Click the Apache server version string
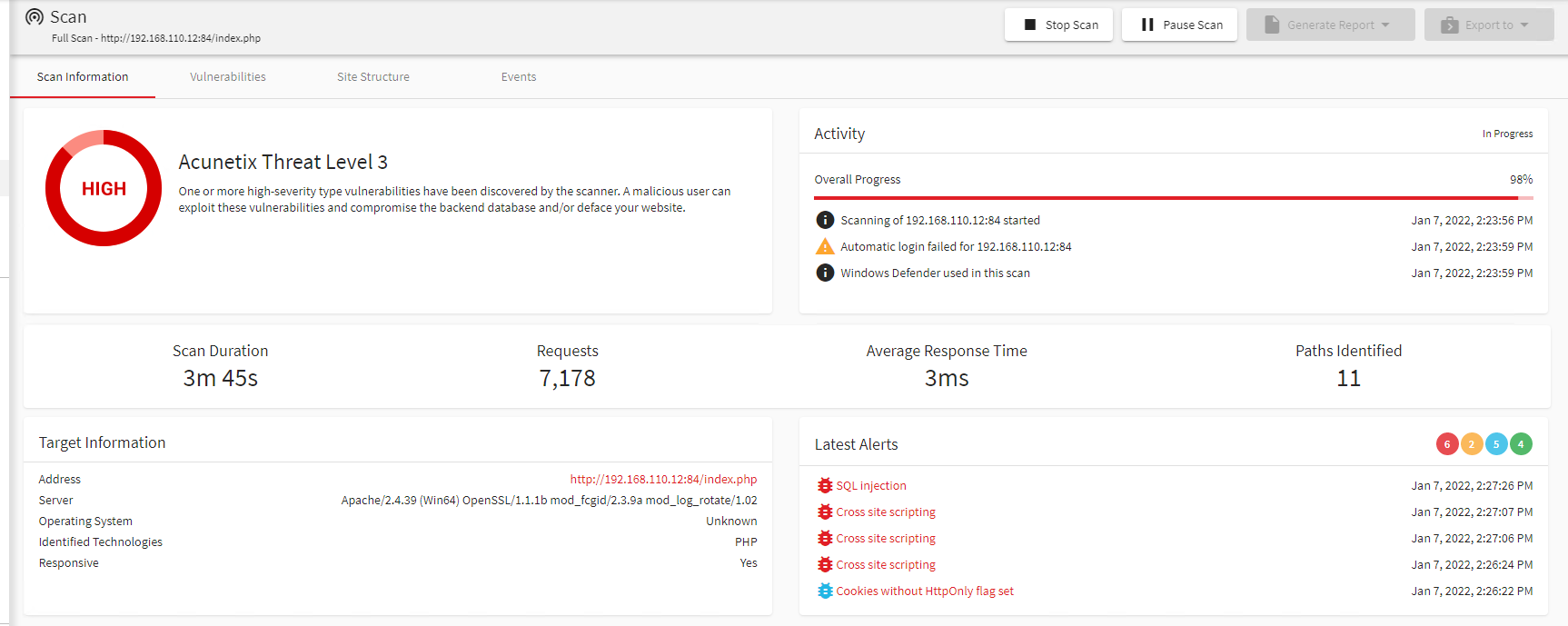 tap(550, 500)
